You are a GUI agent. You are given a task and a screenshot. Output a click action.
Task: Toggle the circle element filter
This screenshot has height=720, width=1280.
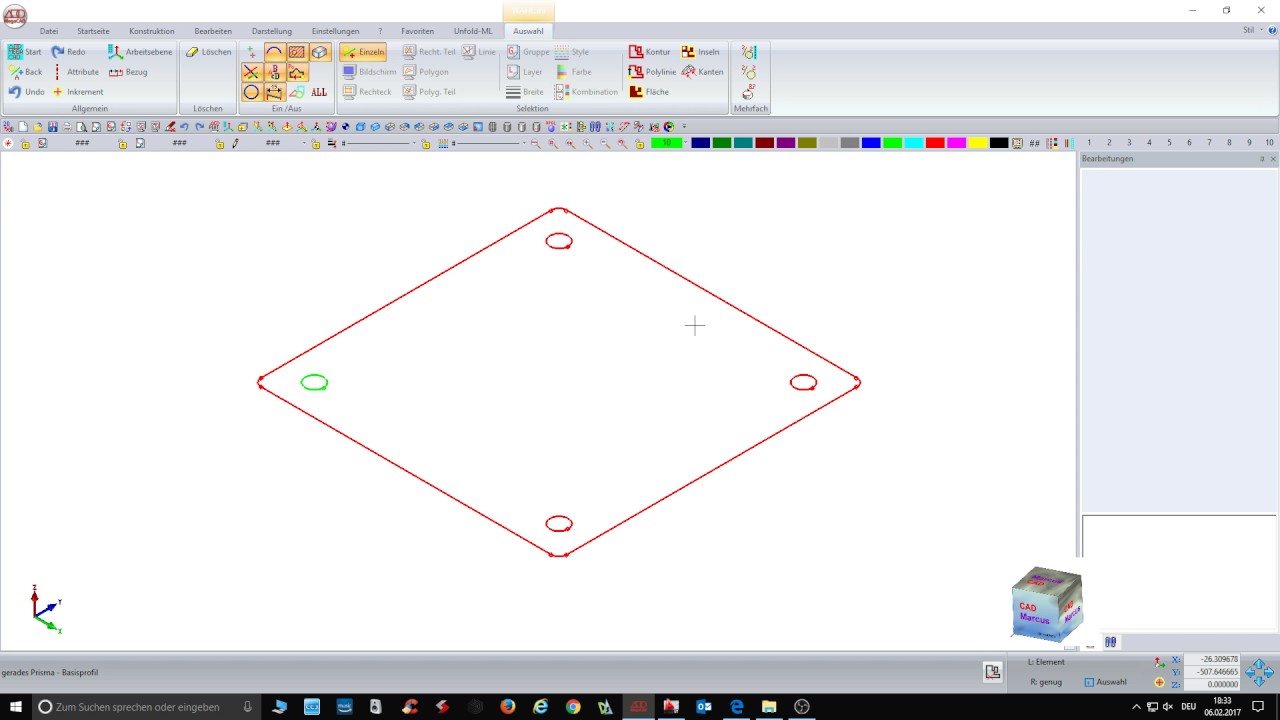[x=252, y=92]
